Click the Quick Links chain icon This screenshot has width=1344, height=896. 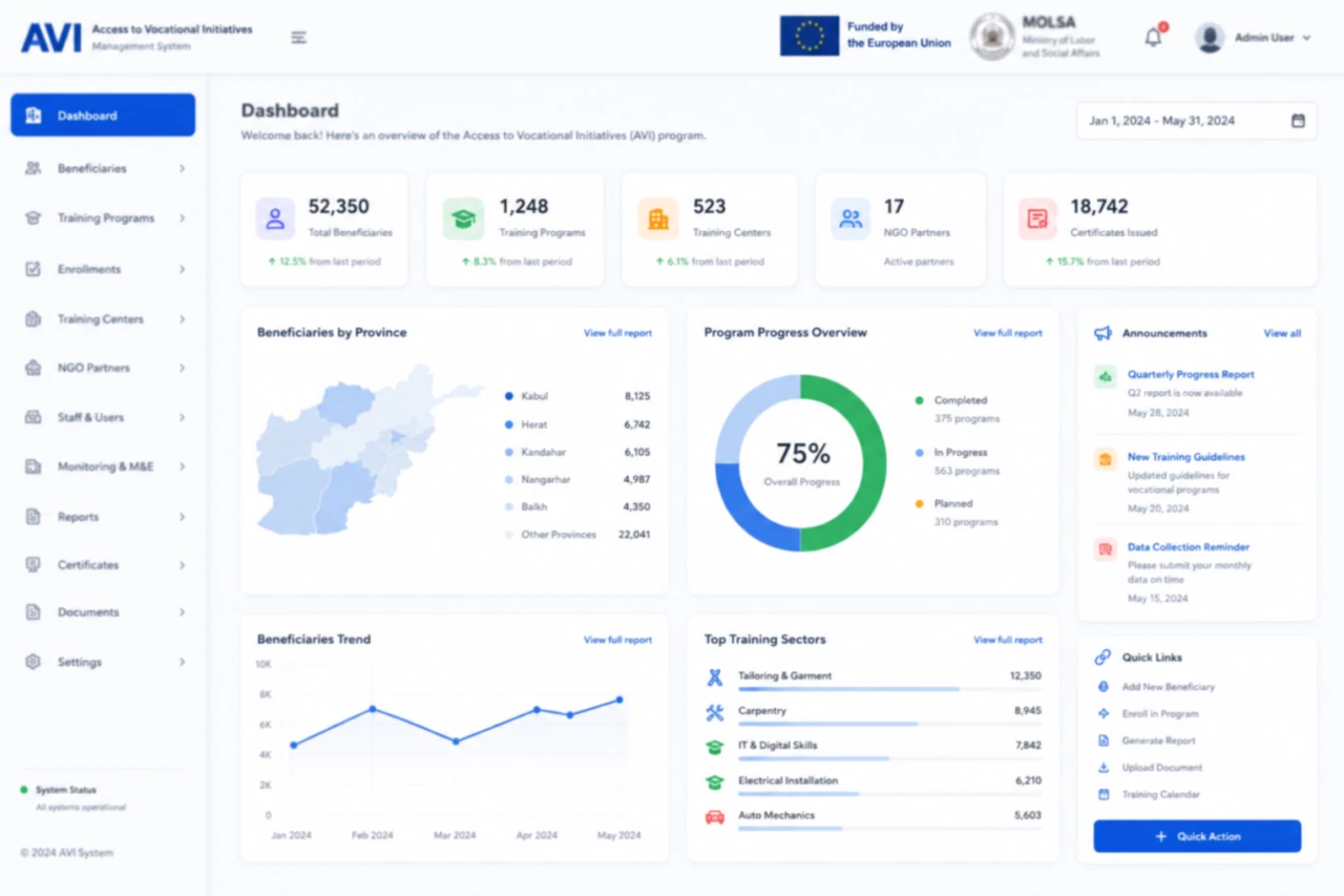coord(1103,657)
